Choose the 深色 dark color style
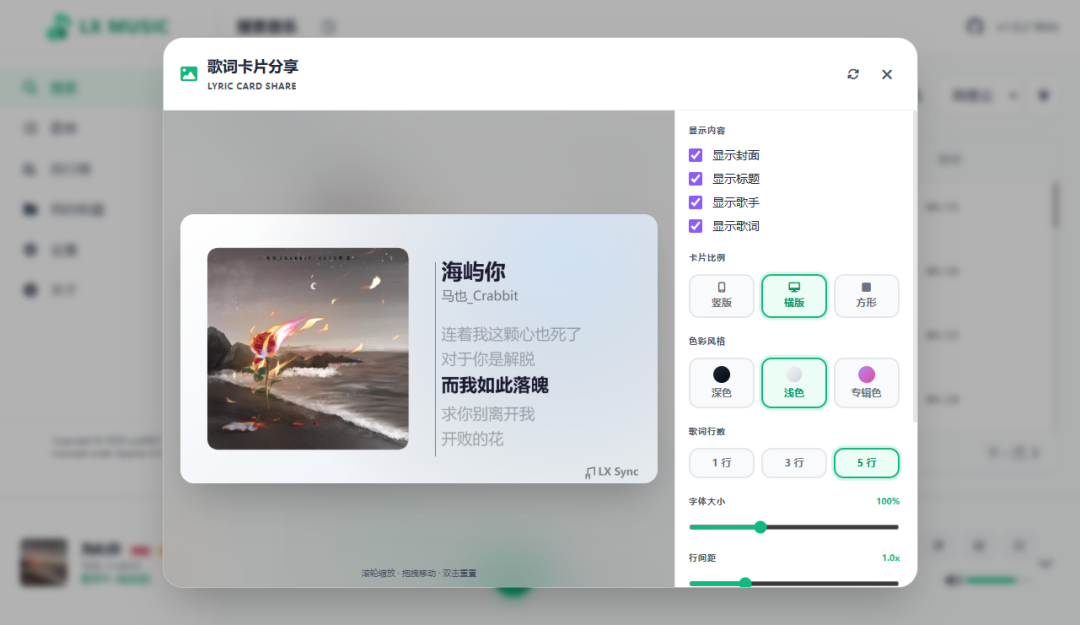Screen dimensions: 1080x625 coord(721,382)
